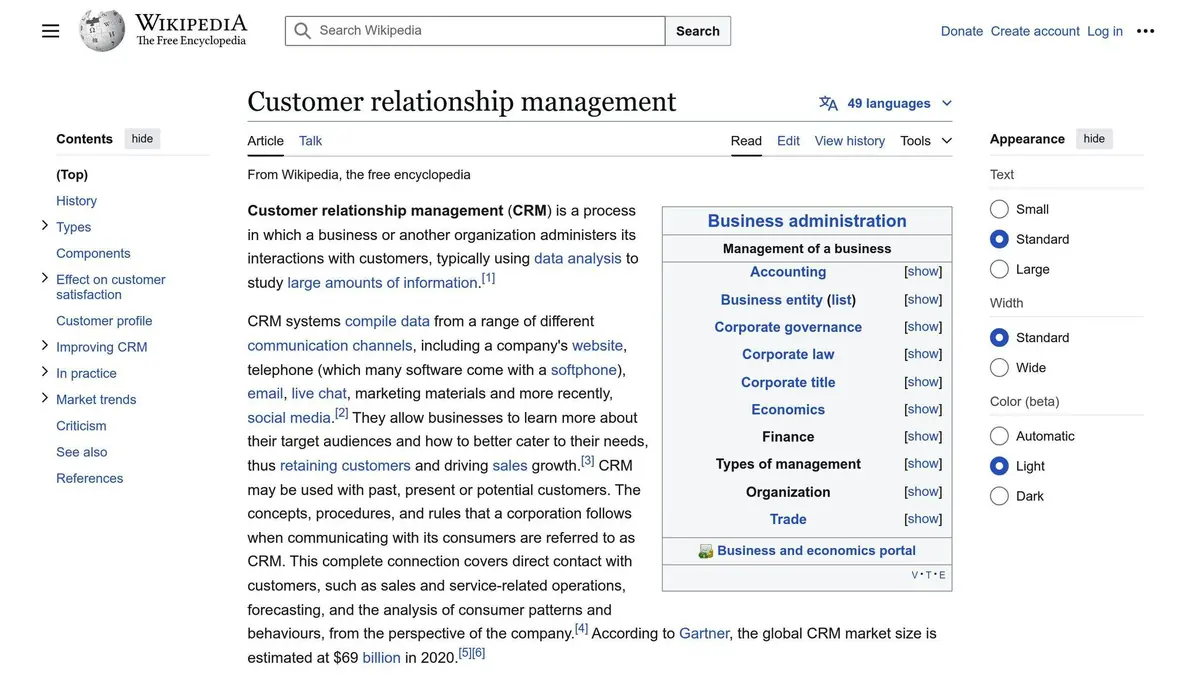Show the Accounting list in infobox
The image size is (1200, 675).
pos(923,272)
